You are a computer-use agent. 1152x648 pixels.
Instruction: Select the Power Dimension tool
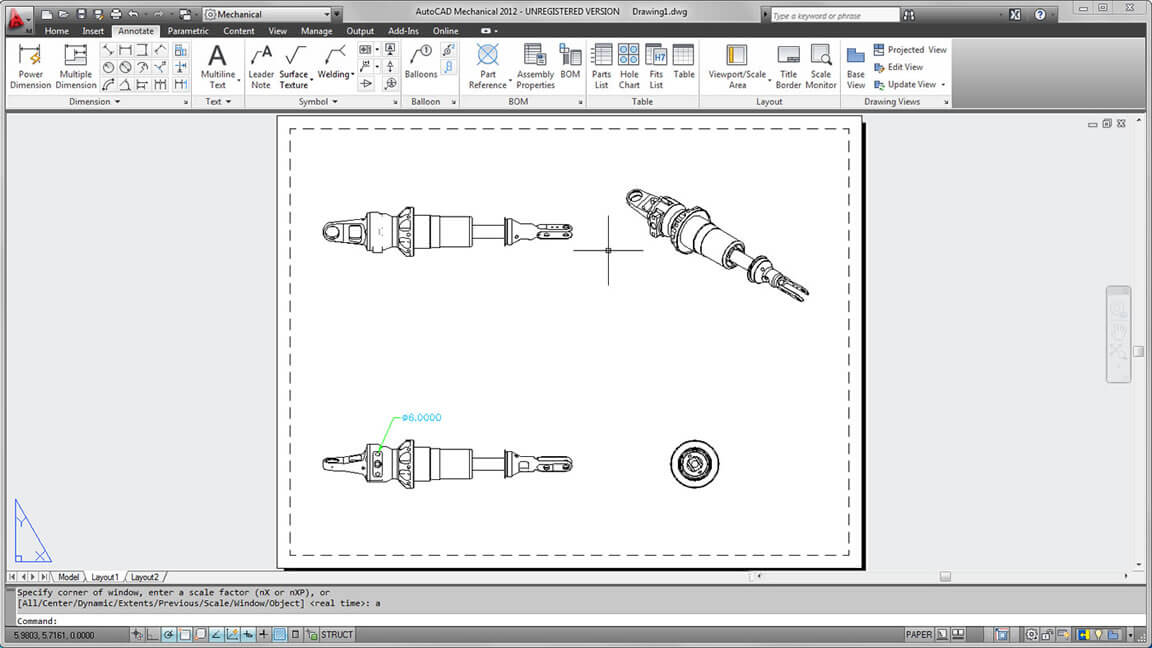pyautogui.click(x=30, y=66)
